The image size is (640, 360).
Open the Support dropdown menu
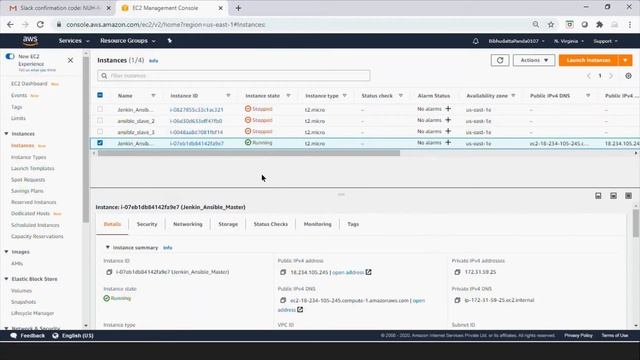tap(605, 41)
